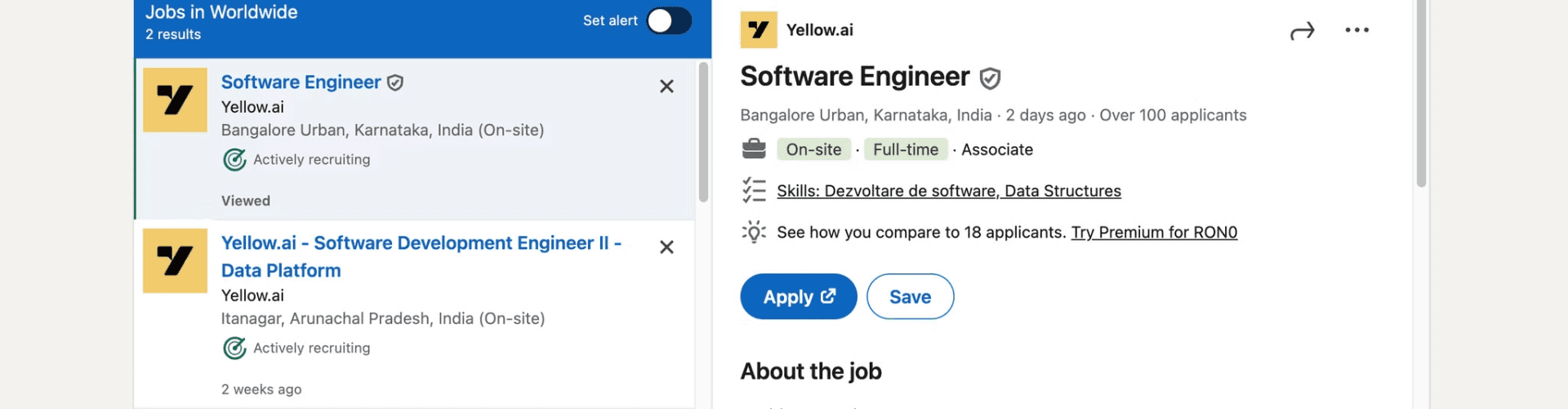Click verified shield next to details Software Engineer heading

coord(990,78)
